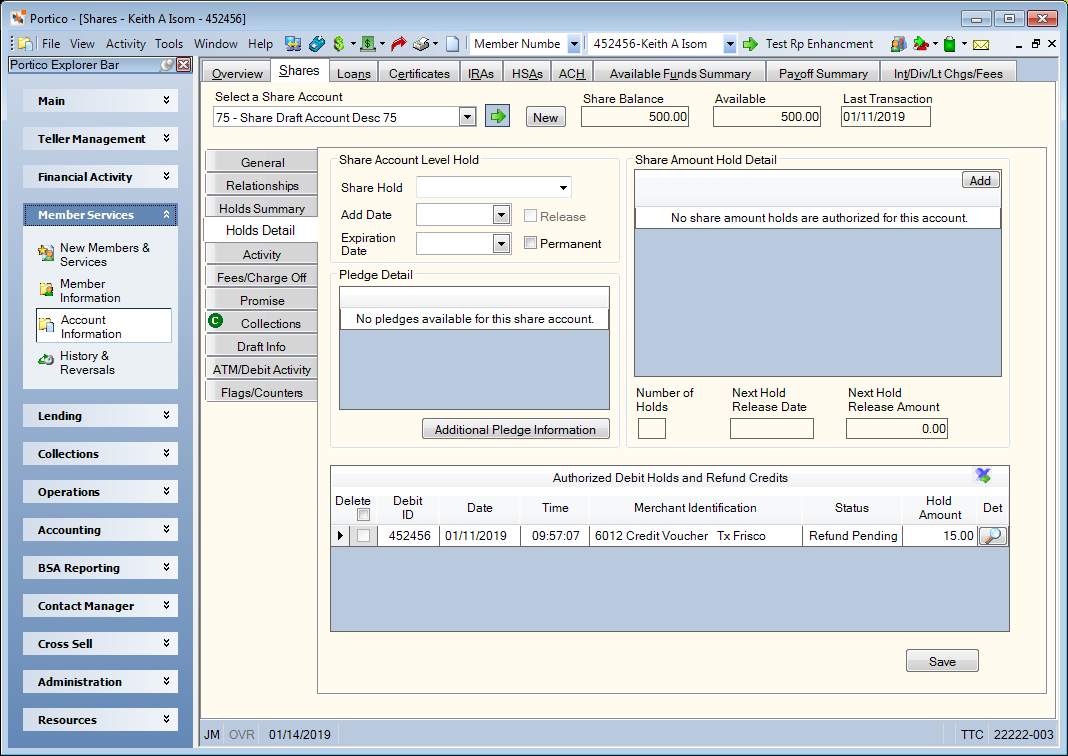Click the green padlock toolbar icon
1068x756 pixels.
click(950, 44)
